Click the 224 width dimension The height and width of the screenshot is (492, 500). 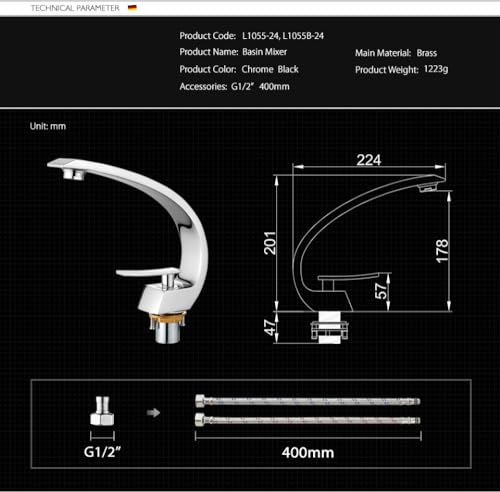point(369,160)
